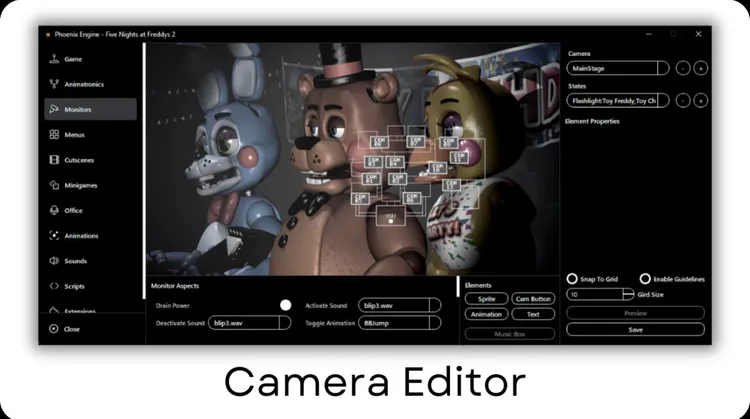750x419 pixels.
Task: Open the Animations section icon
Action: [x=54, y=235]
